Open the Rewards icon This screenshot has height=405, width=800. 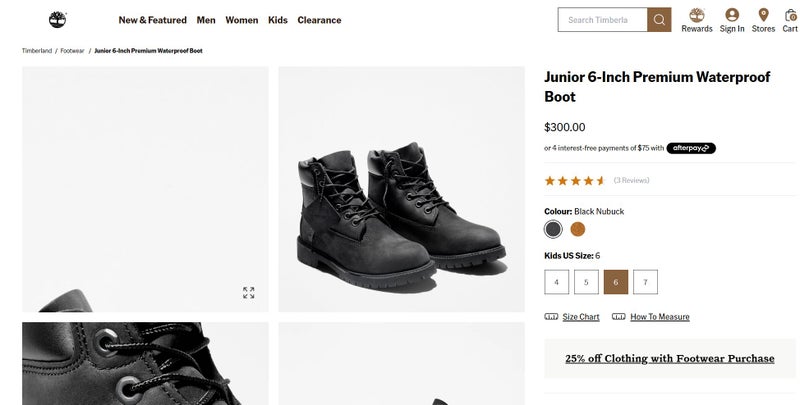tap(697, 16)
